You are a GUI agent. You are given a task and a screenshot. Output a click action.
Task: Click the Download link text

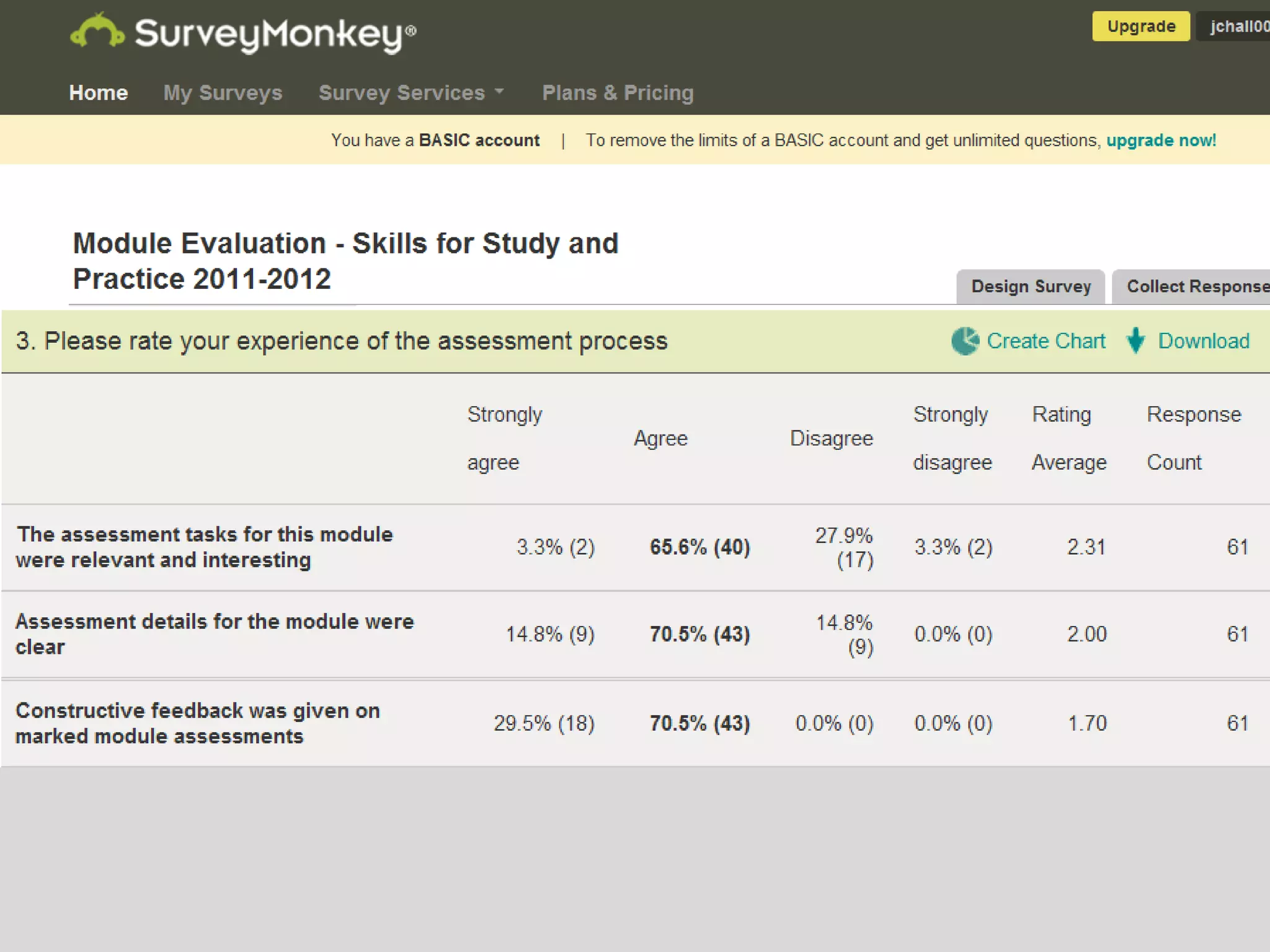point(1203,341)
